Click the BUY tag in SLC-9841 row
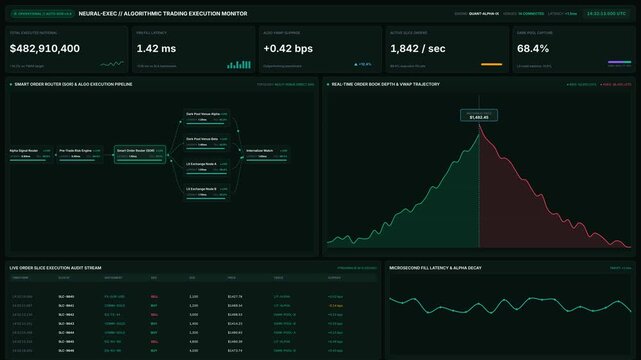 click(154, 306)
